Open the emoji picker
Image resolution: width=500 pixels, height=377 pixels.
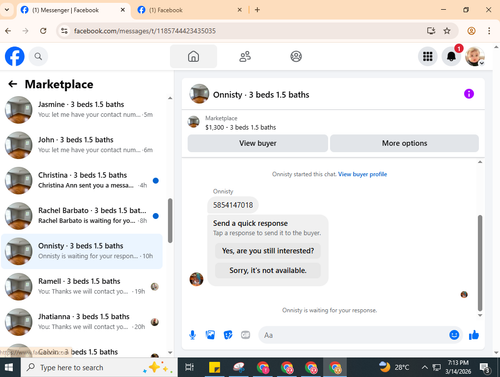tap(454, 335)
